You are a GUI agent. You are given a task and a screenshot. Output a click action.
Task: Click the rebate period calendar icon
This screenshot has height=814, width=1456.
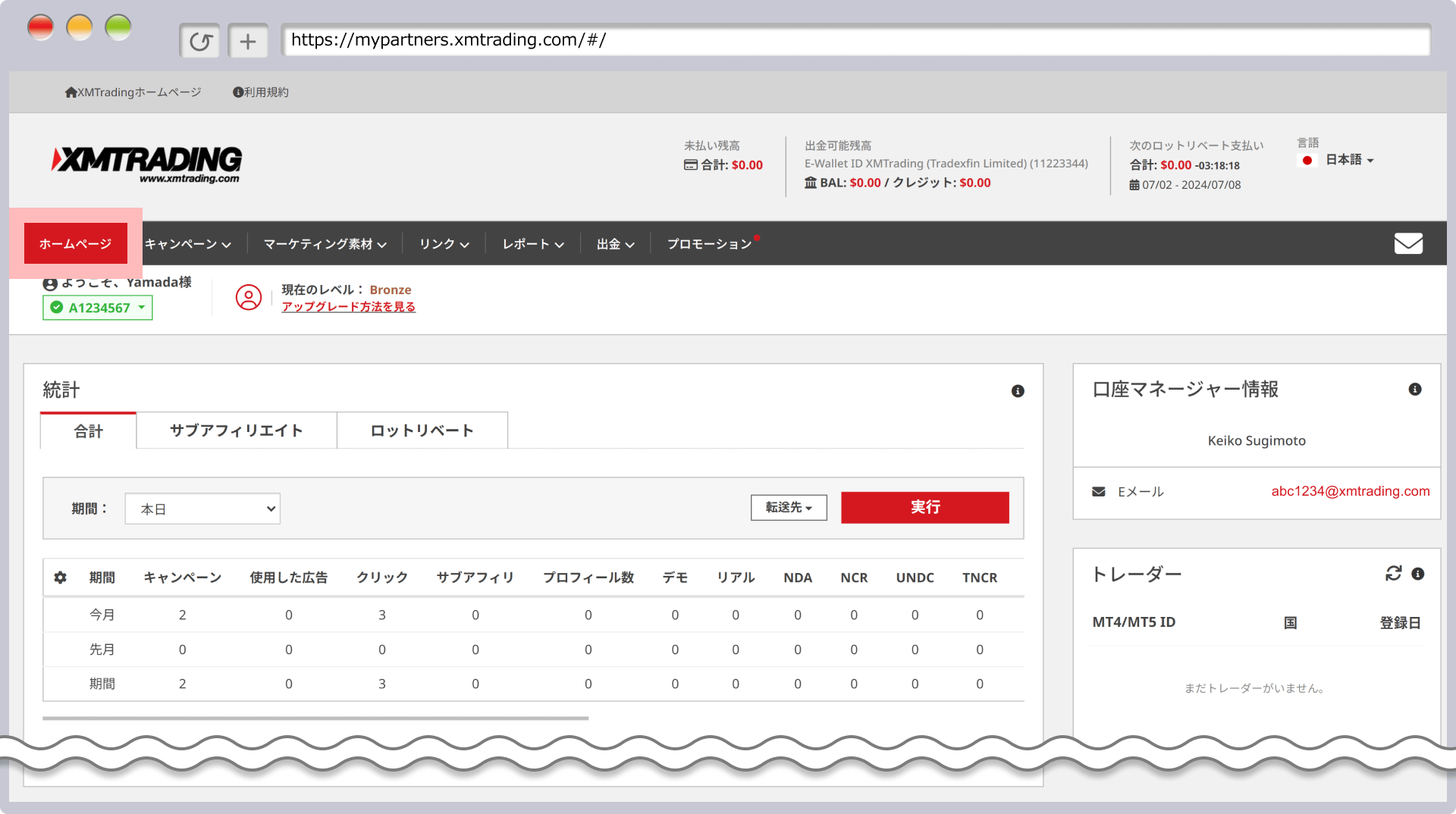1134,185
